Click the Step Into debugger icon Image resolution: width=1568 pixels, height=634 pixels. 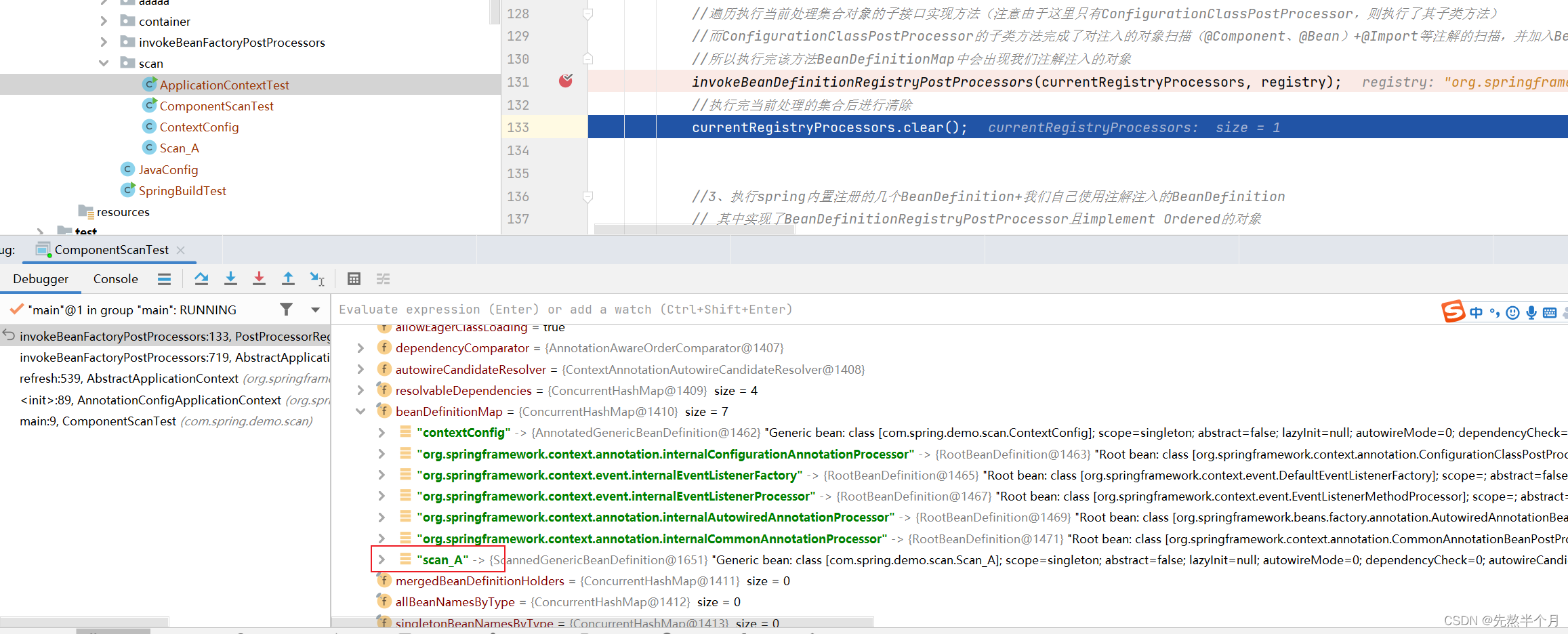[x=230, y=278]
